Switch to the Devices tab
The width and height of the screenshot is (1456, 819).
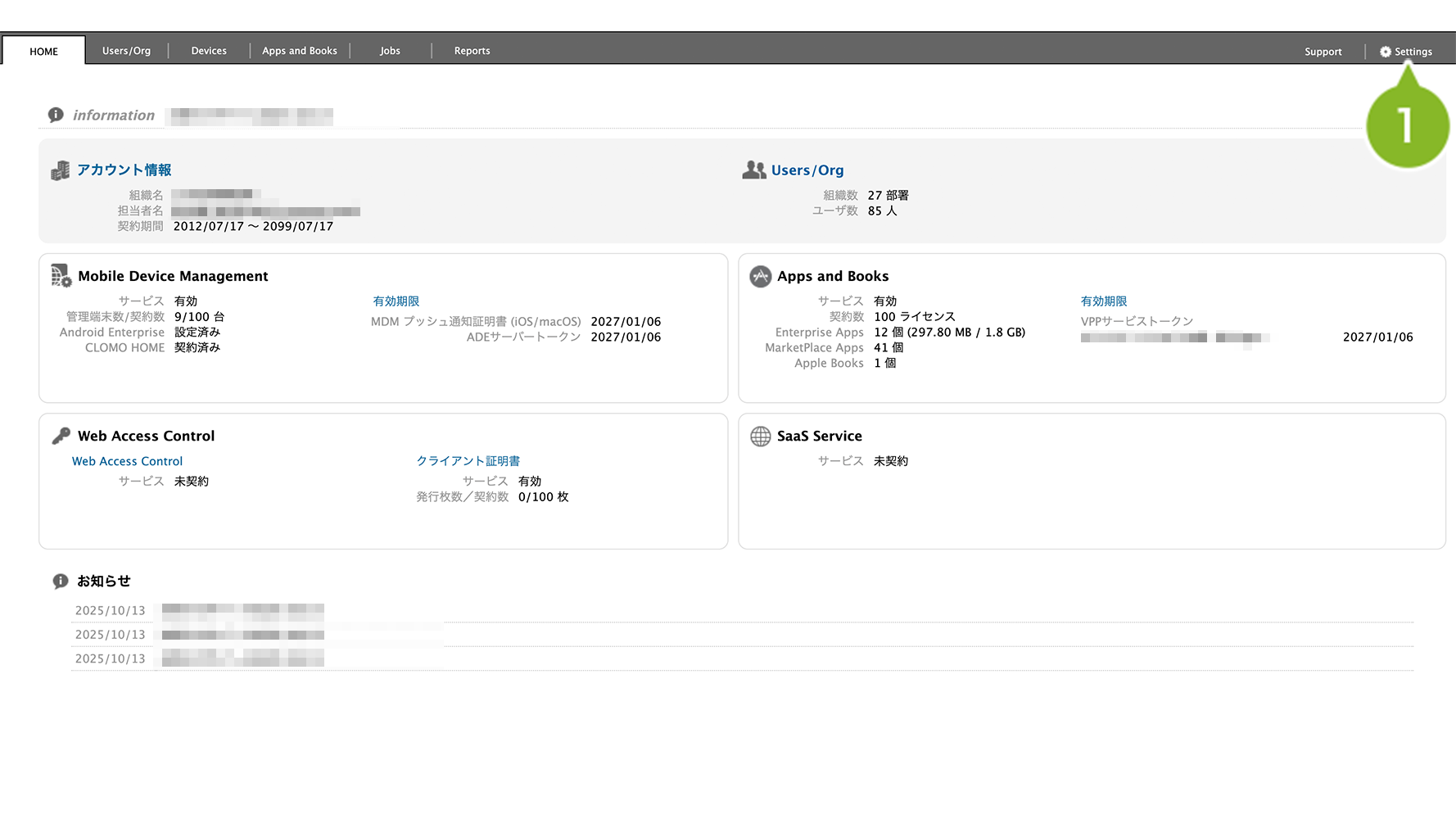[209, 51]
